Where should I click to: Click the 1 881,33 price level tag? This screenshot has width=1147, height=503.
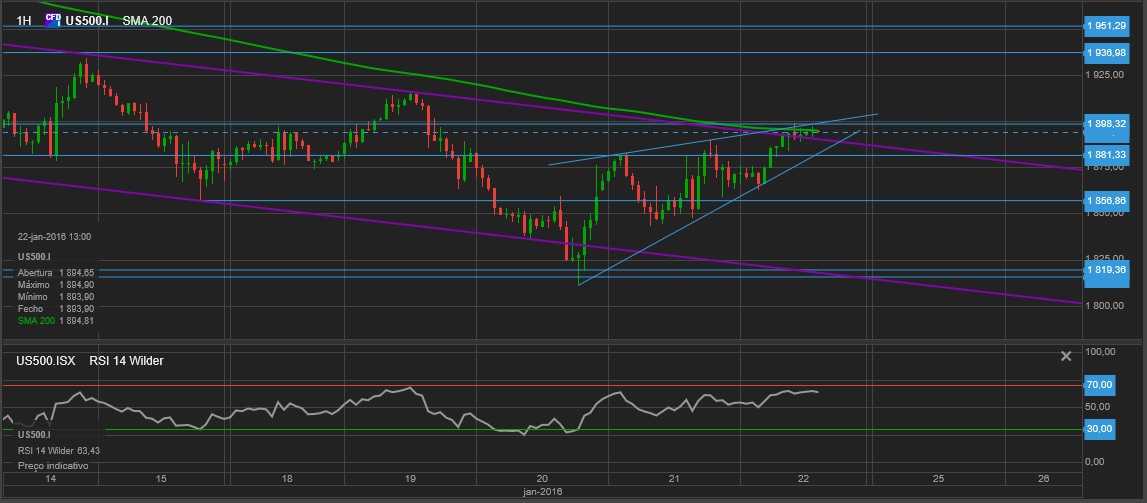click(1106, 155)
